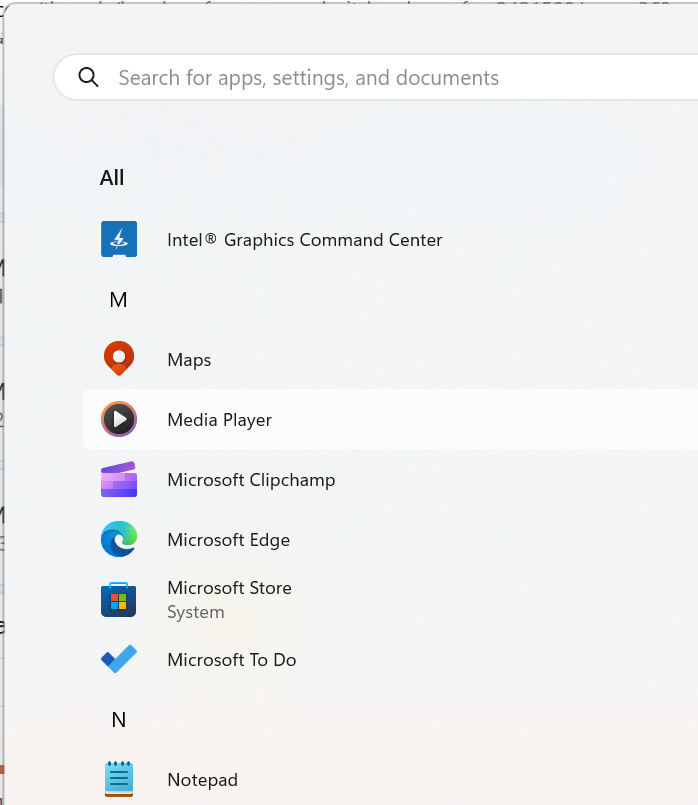The height and width of the screenshot is (805, 698).
Task: Launch Notepad using its notepad icon
Action: pyautogui.click(x=119, y=779)
